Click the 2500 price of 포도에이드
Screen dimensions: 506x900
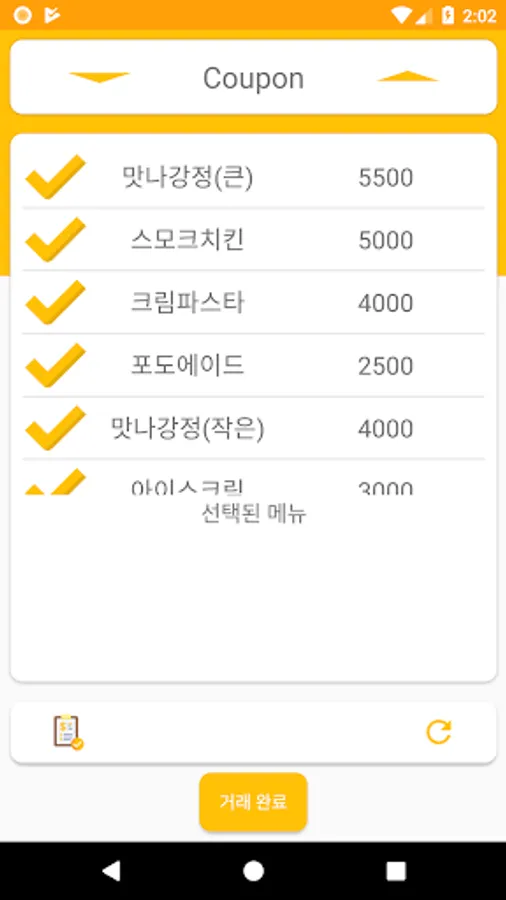386,366
